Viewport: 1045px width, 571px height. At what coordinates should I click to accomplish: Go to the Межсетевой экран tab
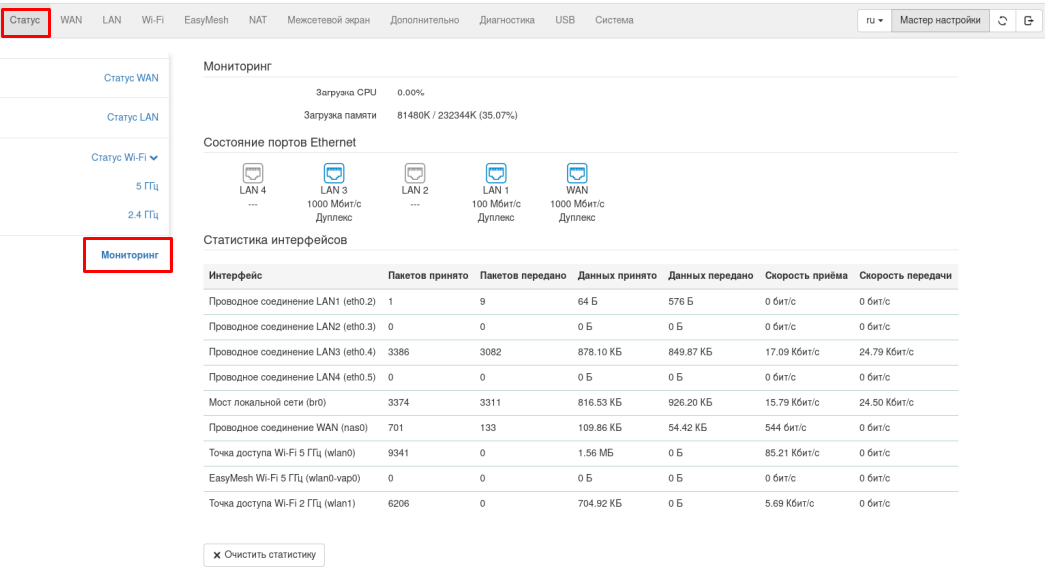[x=328, y=20]
